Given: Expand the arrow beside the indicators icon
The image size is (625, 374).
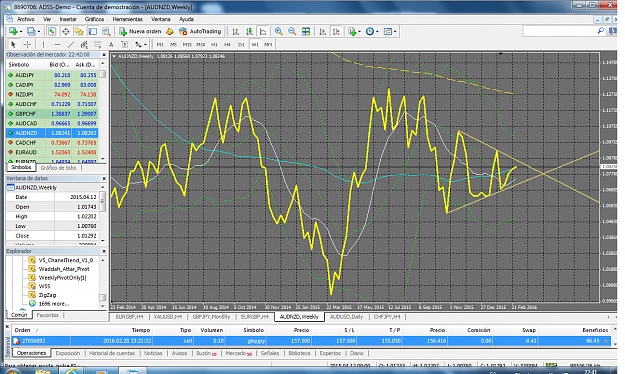Looking at the screenshot, I should (x=360, y=31).
